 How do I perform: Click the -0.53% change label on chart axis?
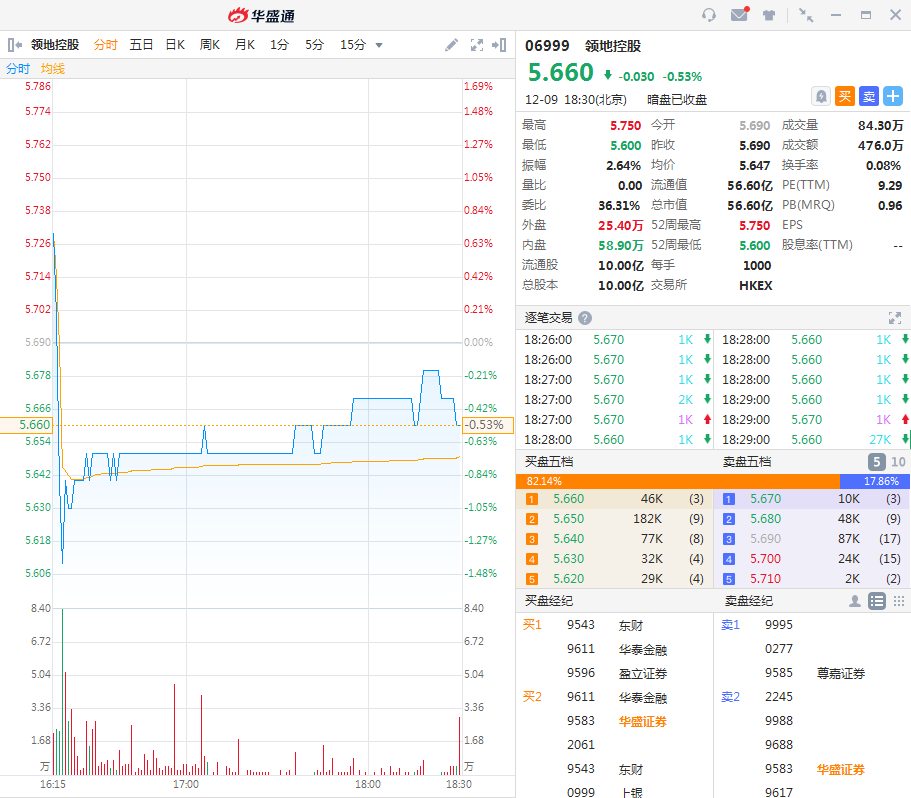click(487, 425)
